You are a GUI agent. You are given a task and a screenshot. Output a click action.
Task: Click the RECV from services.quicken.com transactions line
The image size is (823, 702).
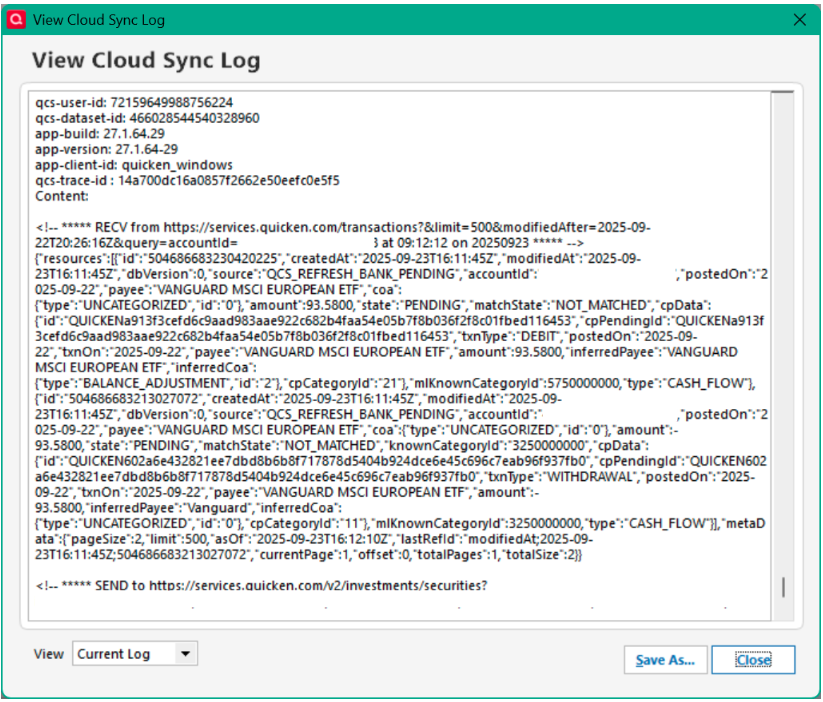click(343, 227)
